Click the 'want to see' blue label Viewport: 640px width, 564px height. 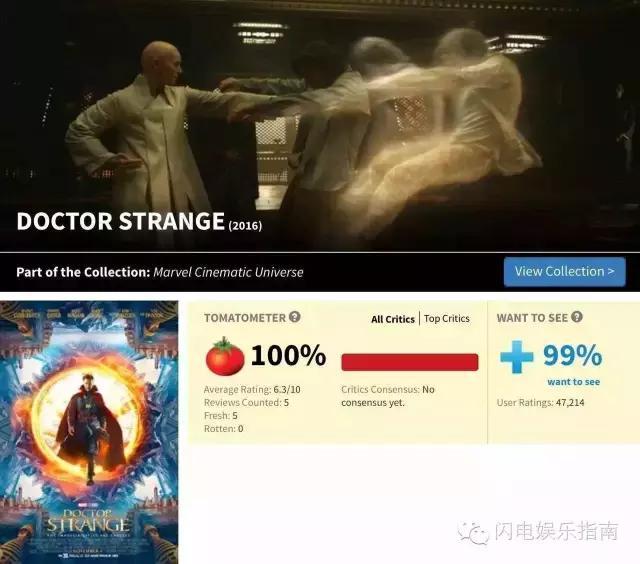(573, 382)
